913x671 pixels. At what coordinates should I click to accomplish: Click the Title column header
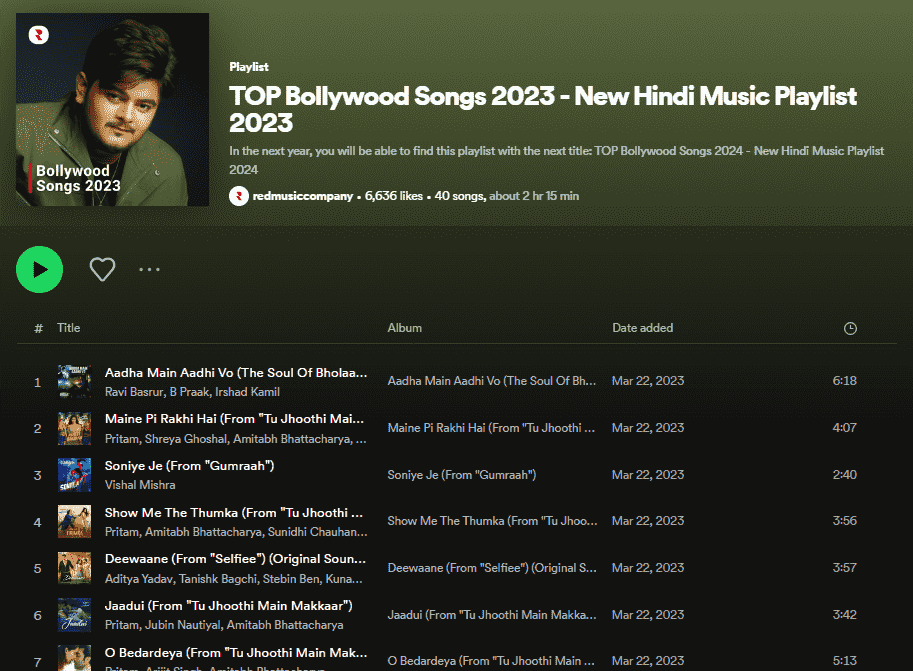pos(69,328)
